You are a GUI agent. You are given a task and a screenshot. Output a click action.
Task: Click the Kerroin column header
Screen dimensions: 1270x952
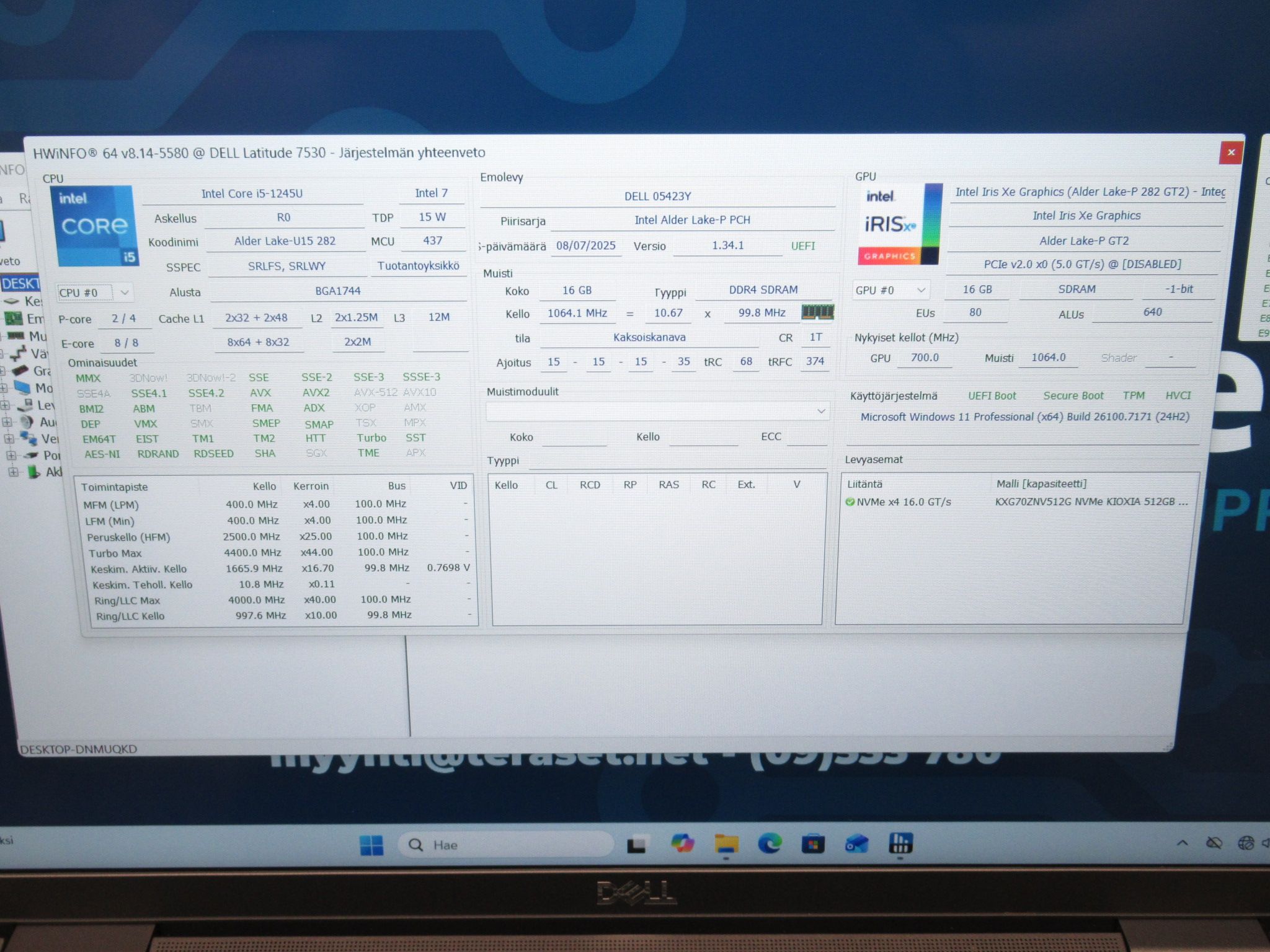(x=311, y=486)
